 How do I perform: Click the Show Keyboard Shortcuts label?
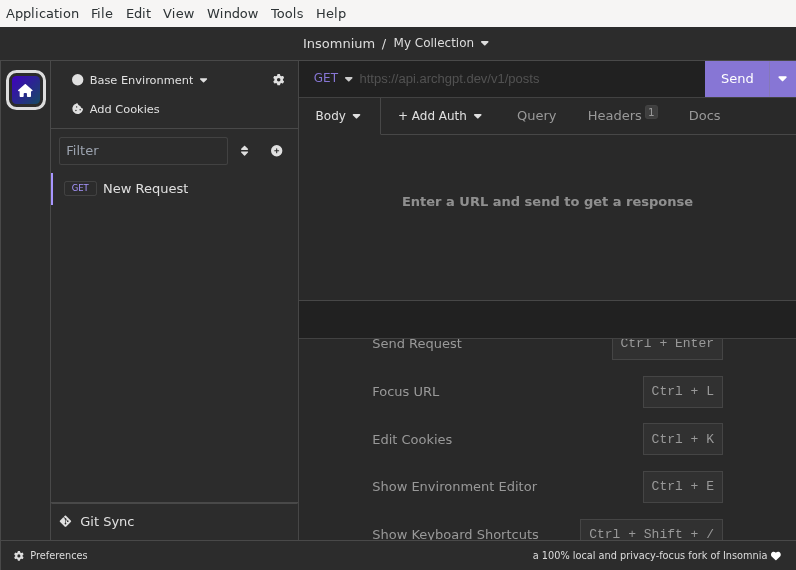coord(455,534)
